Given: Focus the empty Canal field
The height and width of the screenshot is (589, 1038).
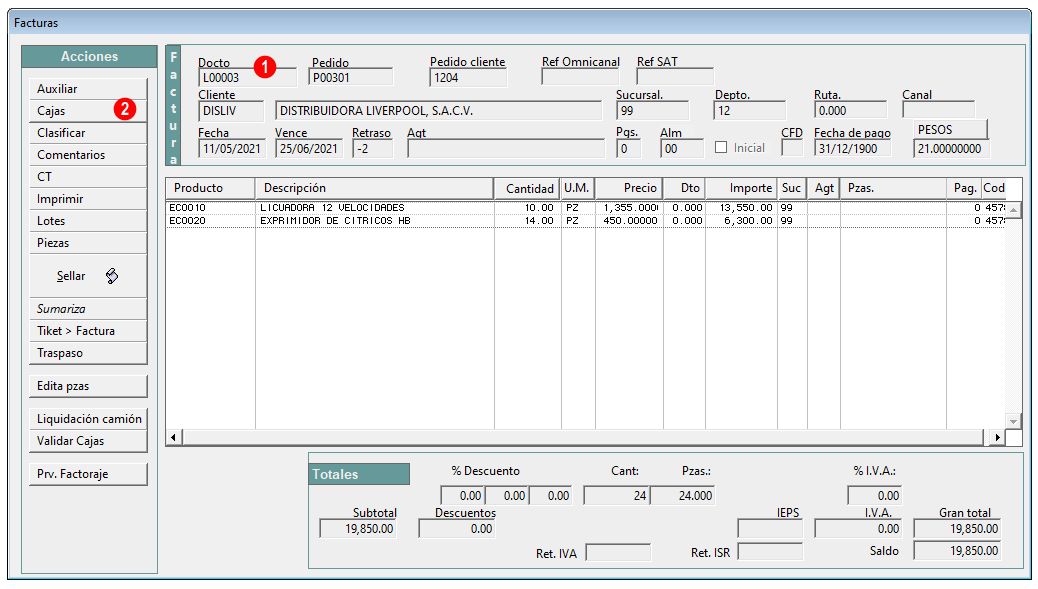Looking at the screenshot, I should (939, 110).
